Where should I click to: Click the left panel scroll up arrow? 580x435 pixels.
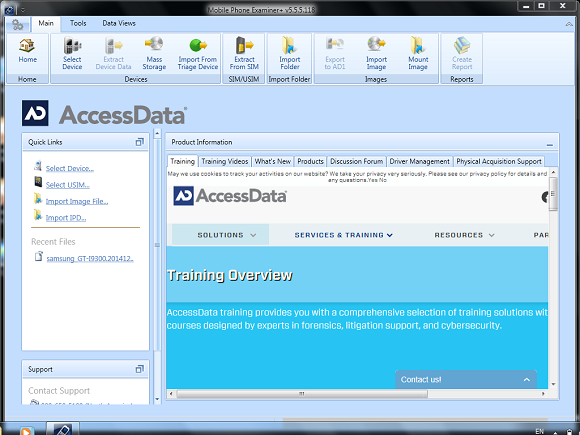157,133
